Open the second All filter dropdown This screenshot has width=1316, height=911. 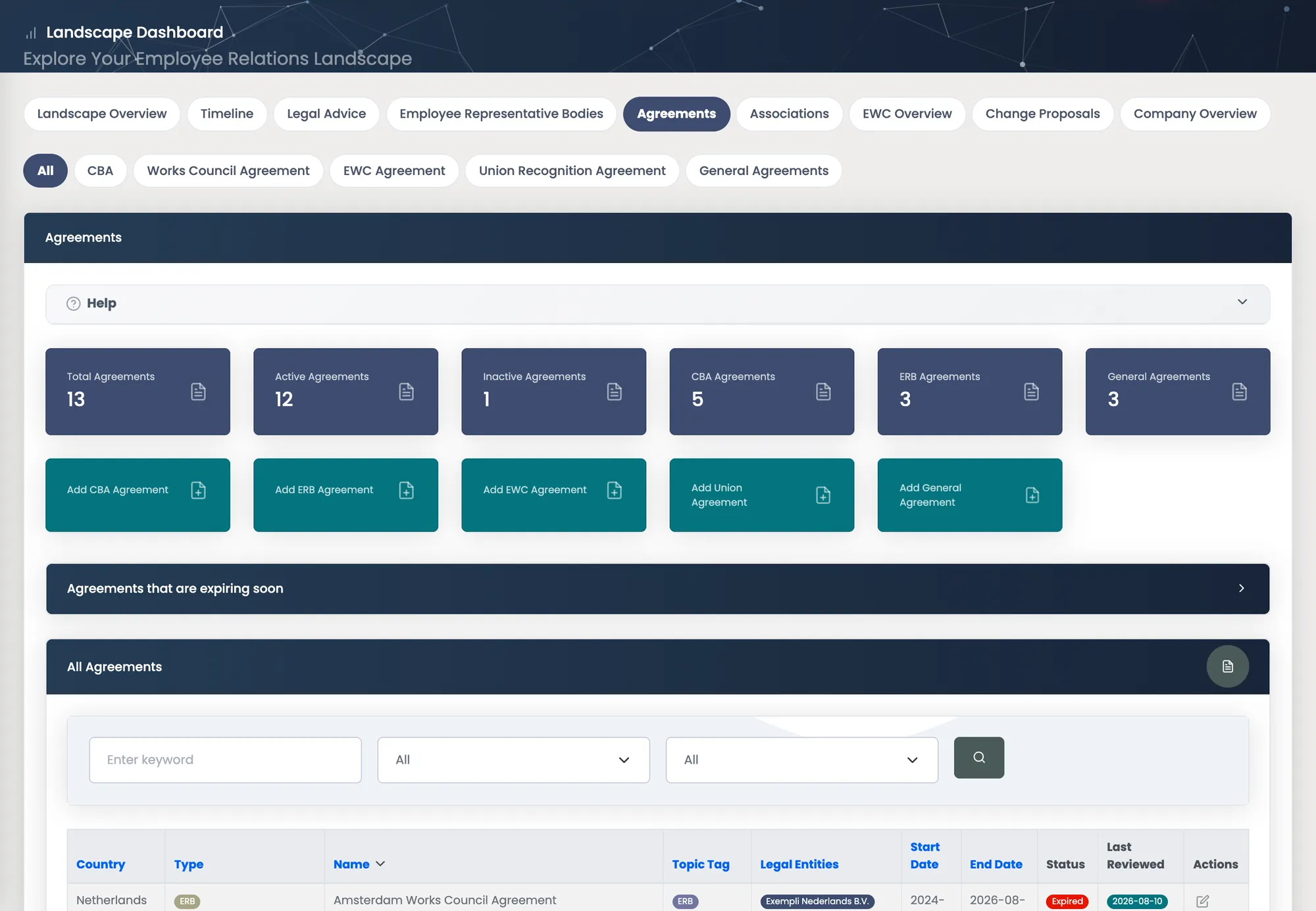click(801, 760)
